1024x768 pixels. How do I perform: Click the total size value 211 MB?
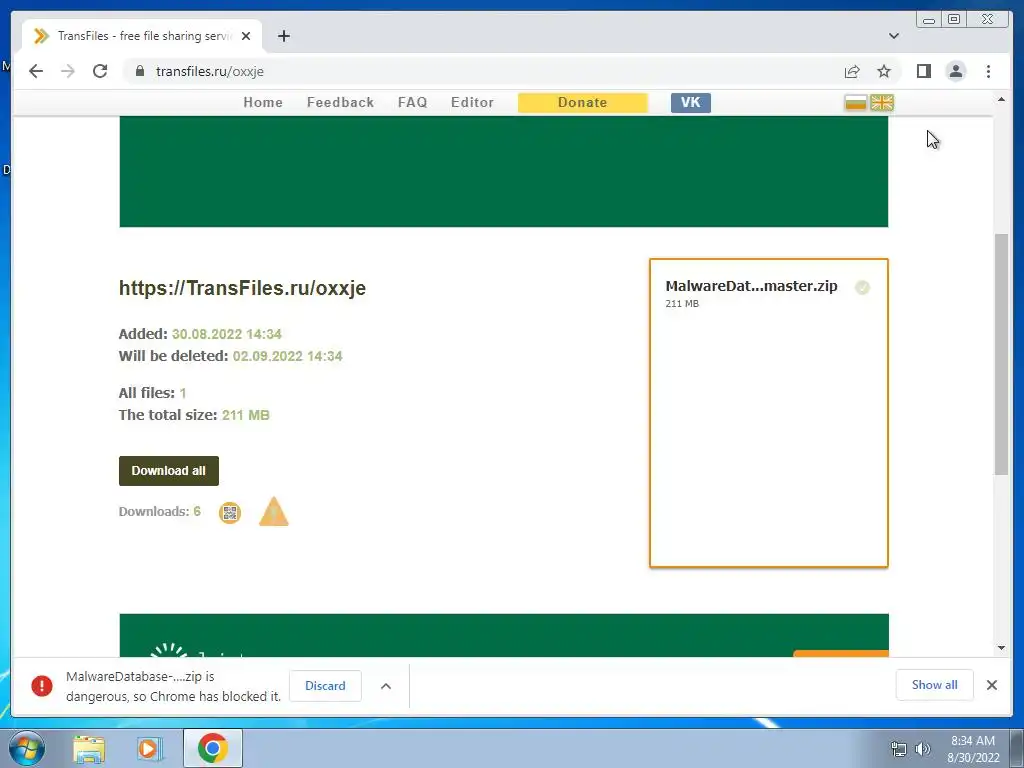coord(246,415)
